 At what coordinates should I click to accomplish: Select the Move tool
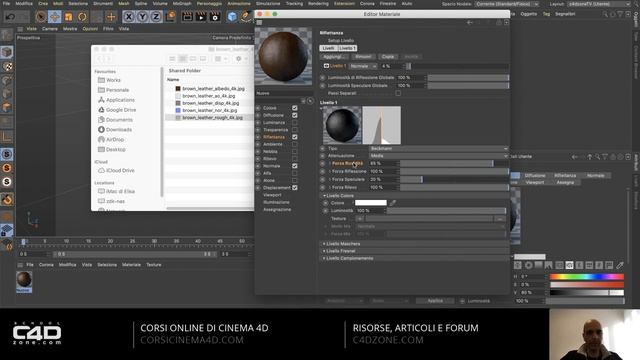(x=55, y=17)
